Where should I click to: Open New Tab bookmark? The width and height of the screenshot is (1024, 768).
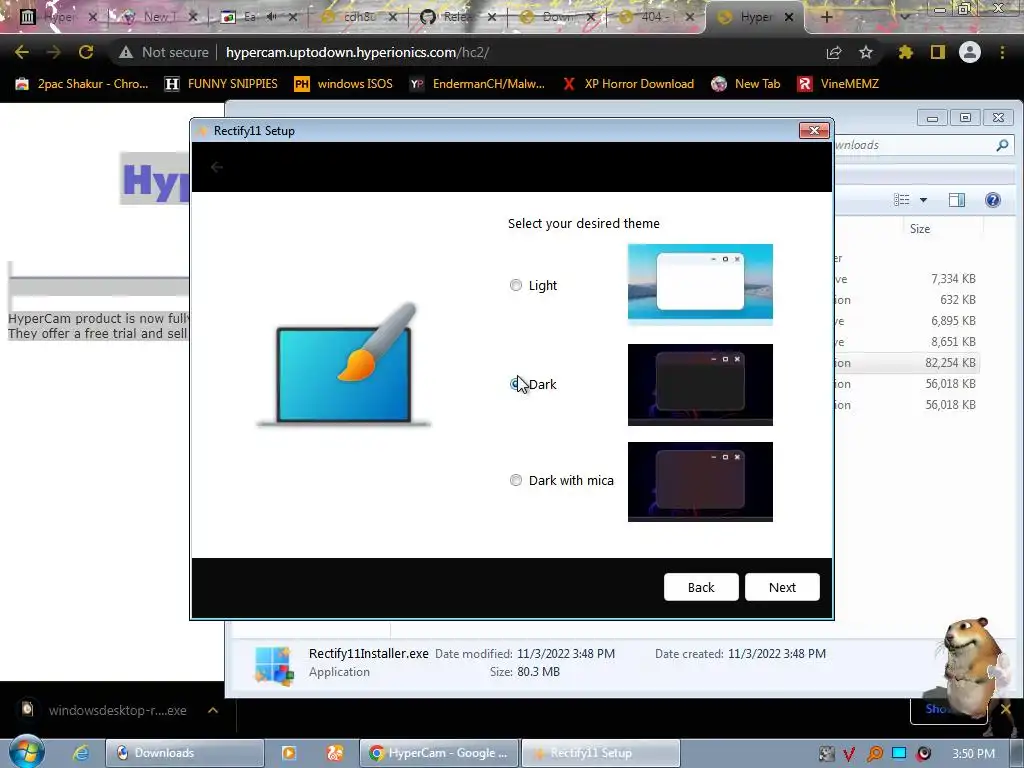point(746,84)
